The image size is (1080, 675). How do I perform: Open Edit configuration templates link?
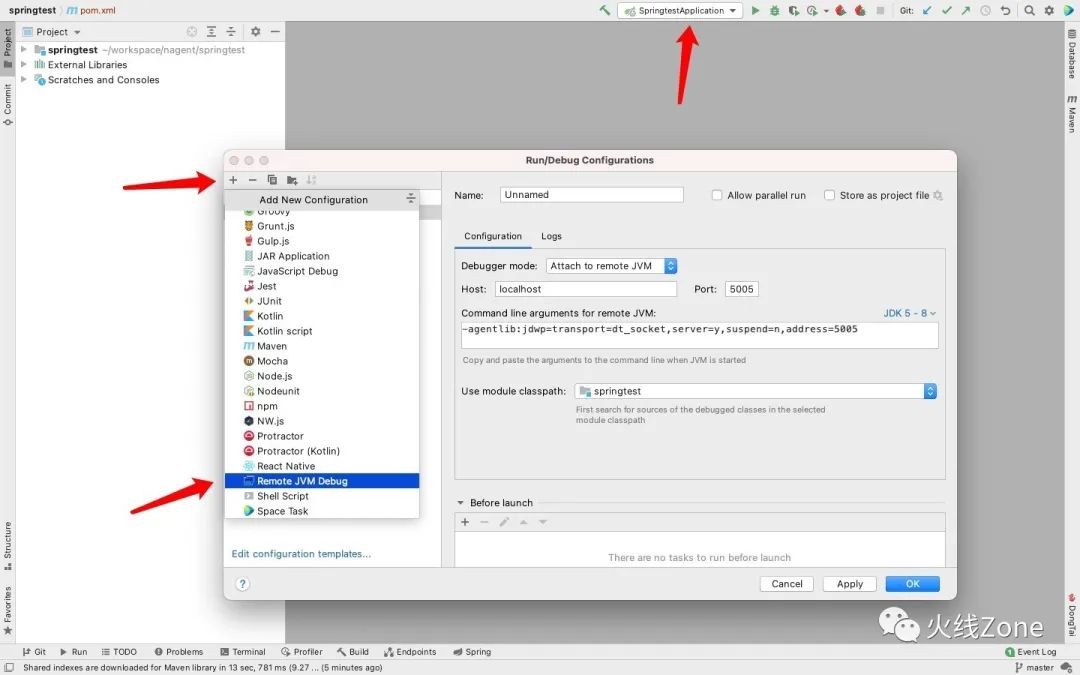301,554
